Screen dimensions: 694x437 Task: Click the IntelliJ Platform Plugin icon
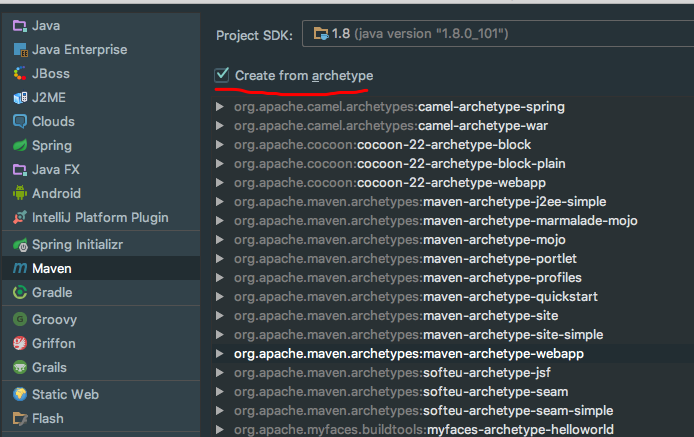click(x=20, y=217)
